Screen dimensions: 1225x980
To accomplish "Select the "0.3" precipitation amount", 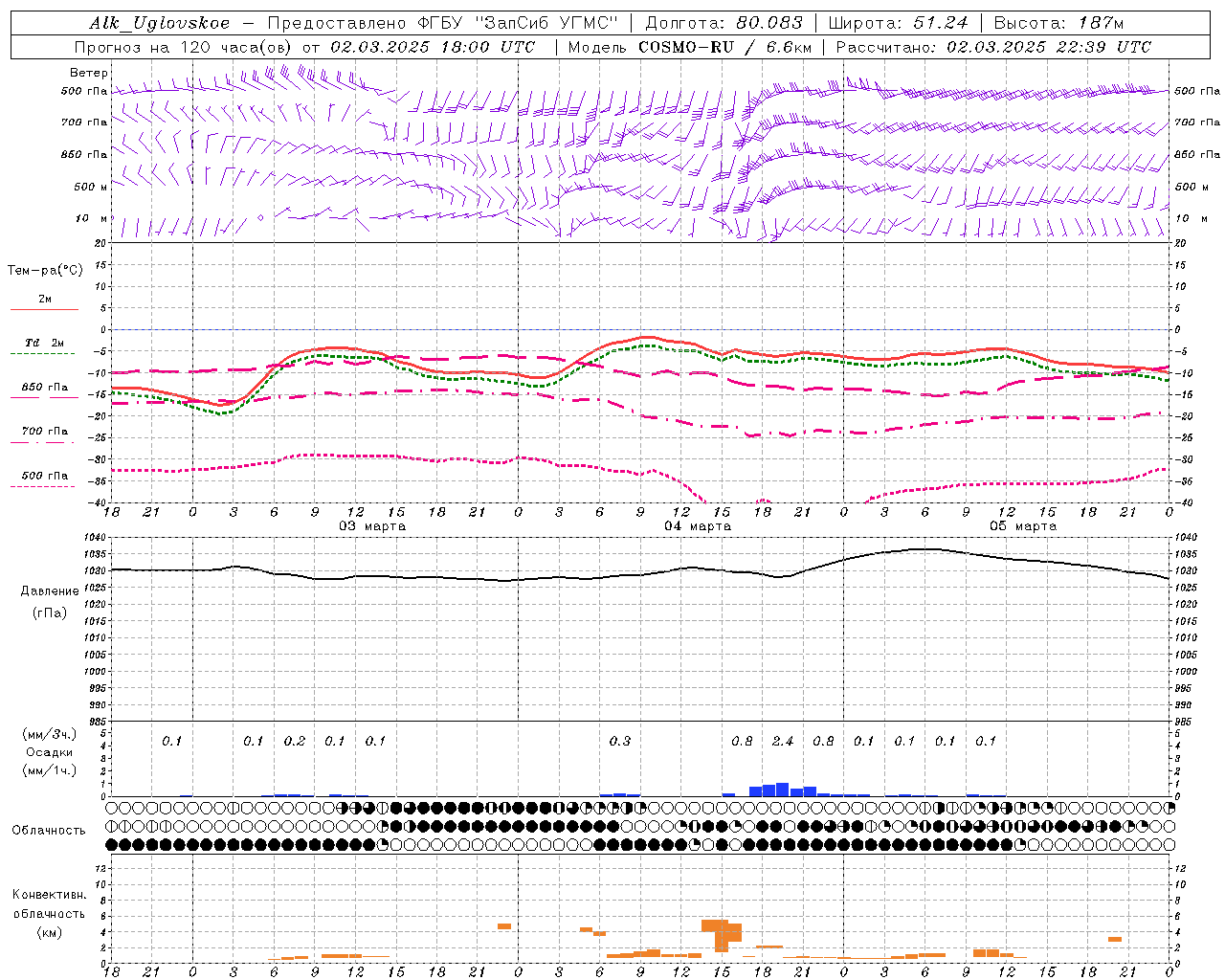I will tap(620, 741).
